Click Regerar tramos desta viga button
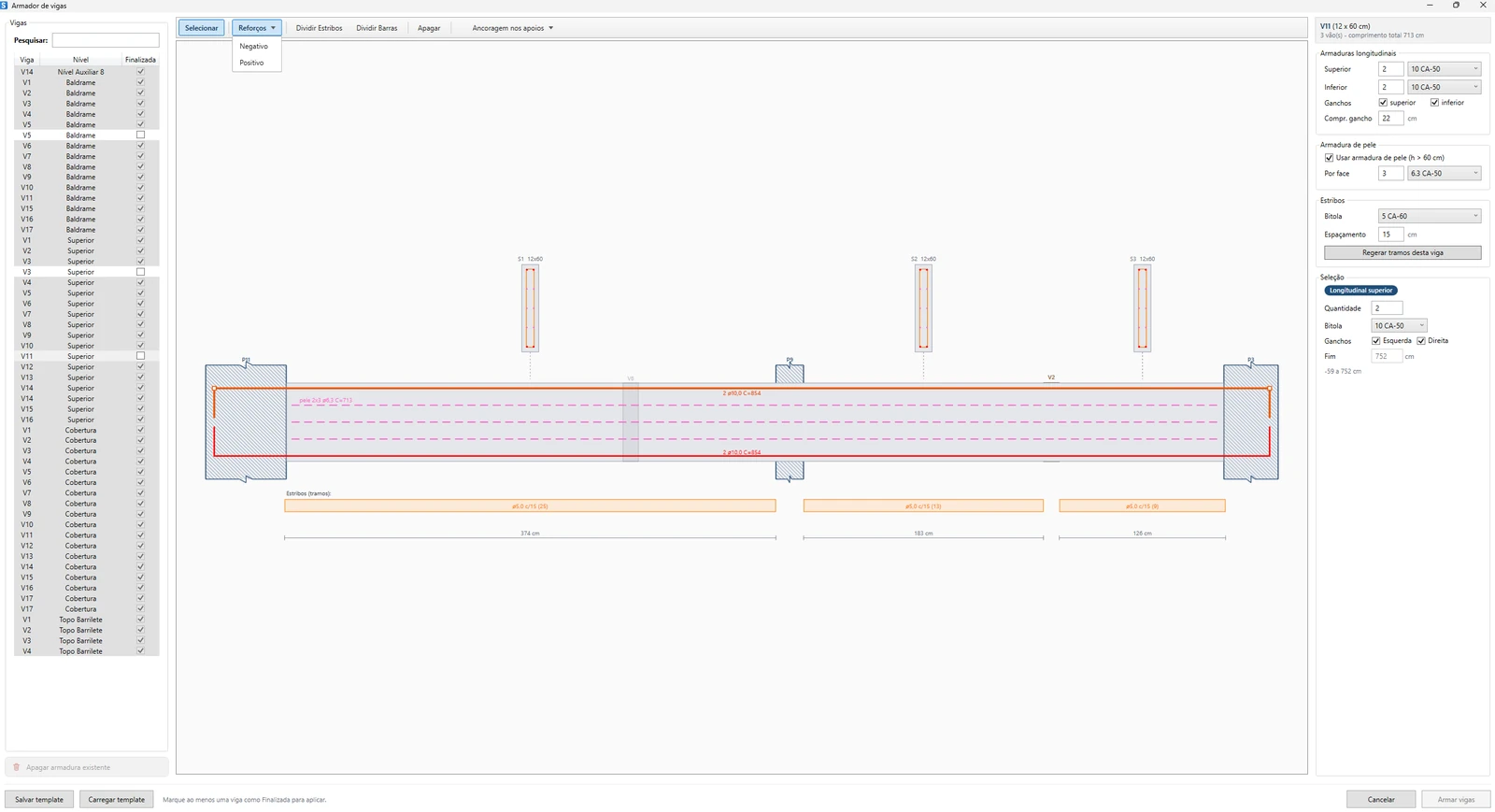The width and height of the screenshot is (1495, 812). click(x=1402, y=253)
